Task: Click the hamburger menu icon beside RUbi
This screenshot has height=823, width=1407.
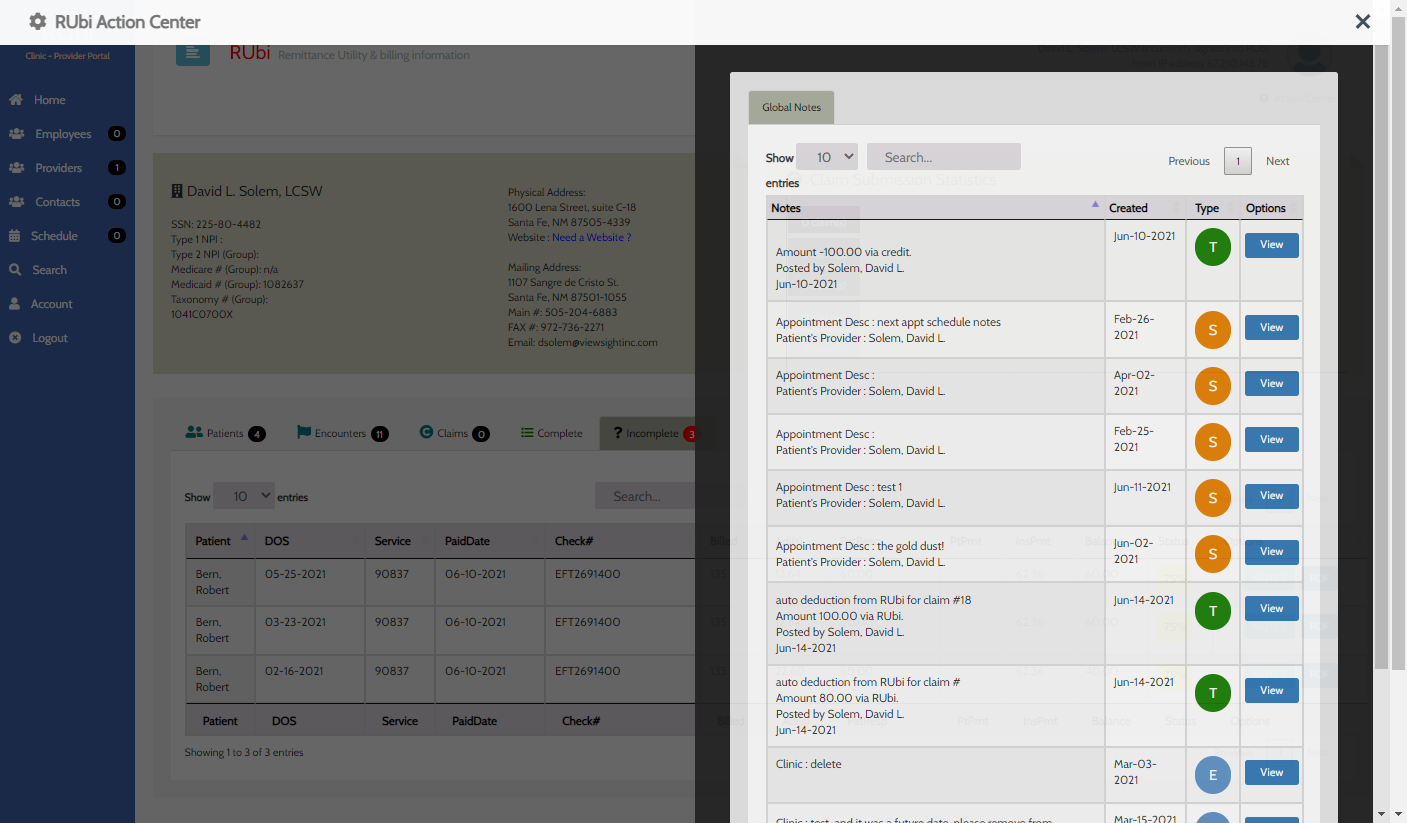Action: point(193,54)
